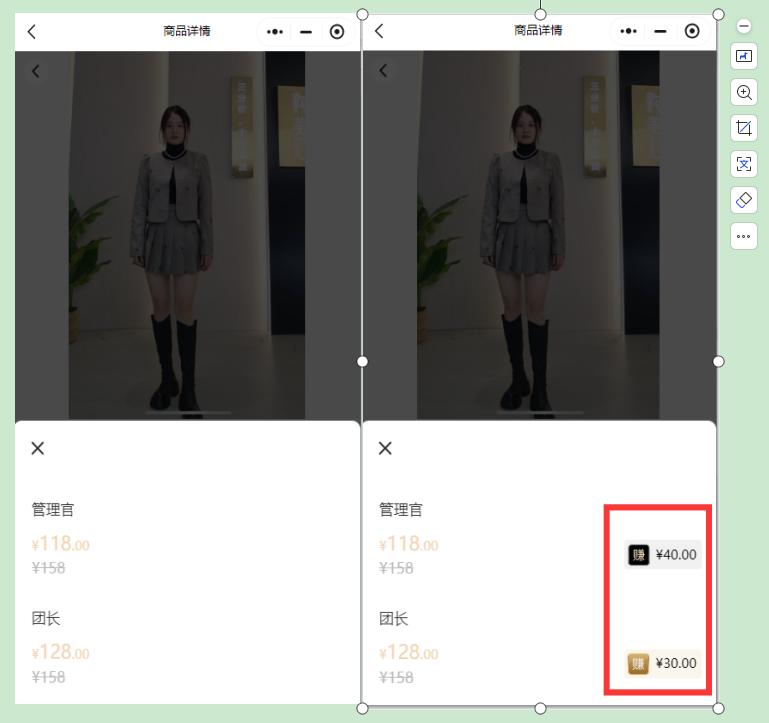Click the back arrow in right header bar
This screenshot has width=769, height=723.
click(379, 31)
